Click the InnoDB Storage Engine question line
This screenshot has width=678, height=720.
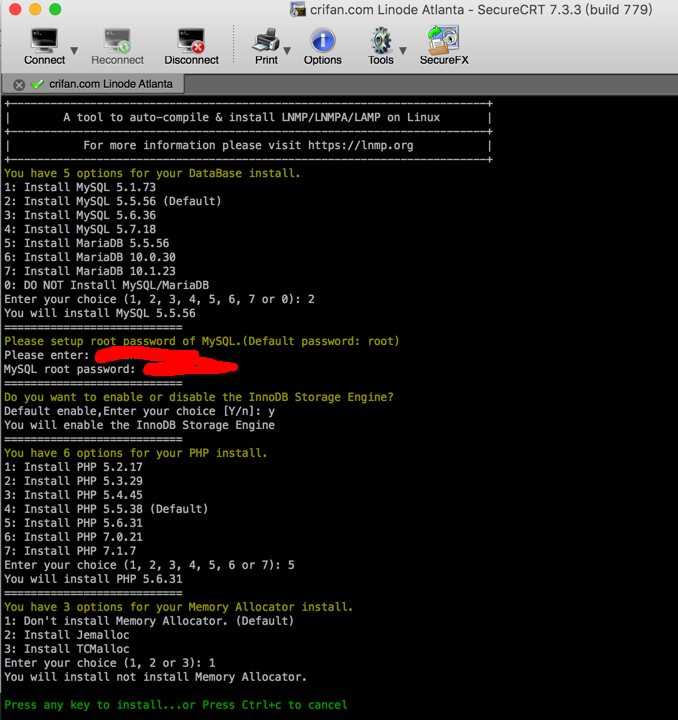pos(199,397)
